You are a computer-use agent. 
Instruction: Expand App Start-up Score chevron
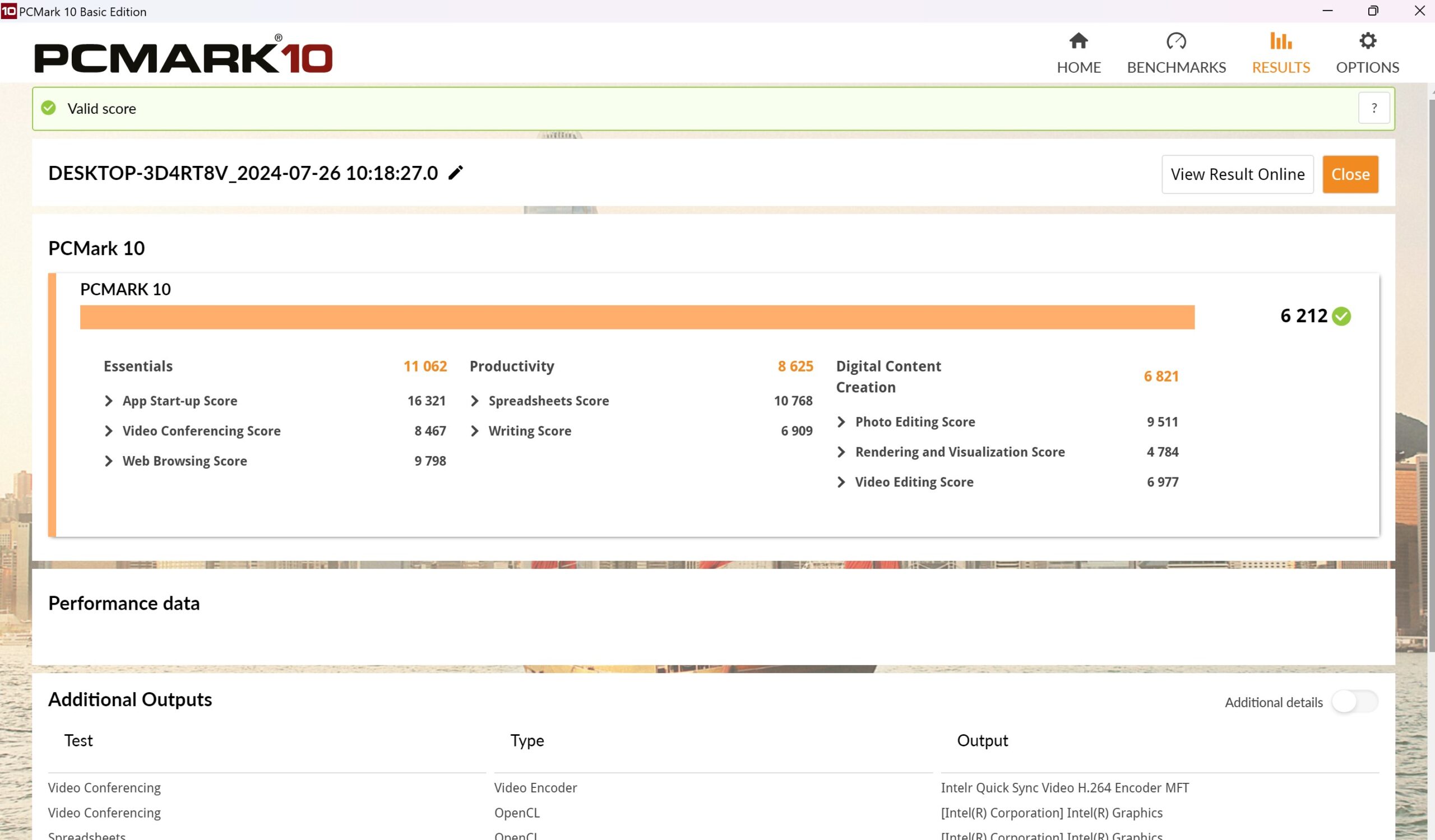(x=108, y=401)
